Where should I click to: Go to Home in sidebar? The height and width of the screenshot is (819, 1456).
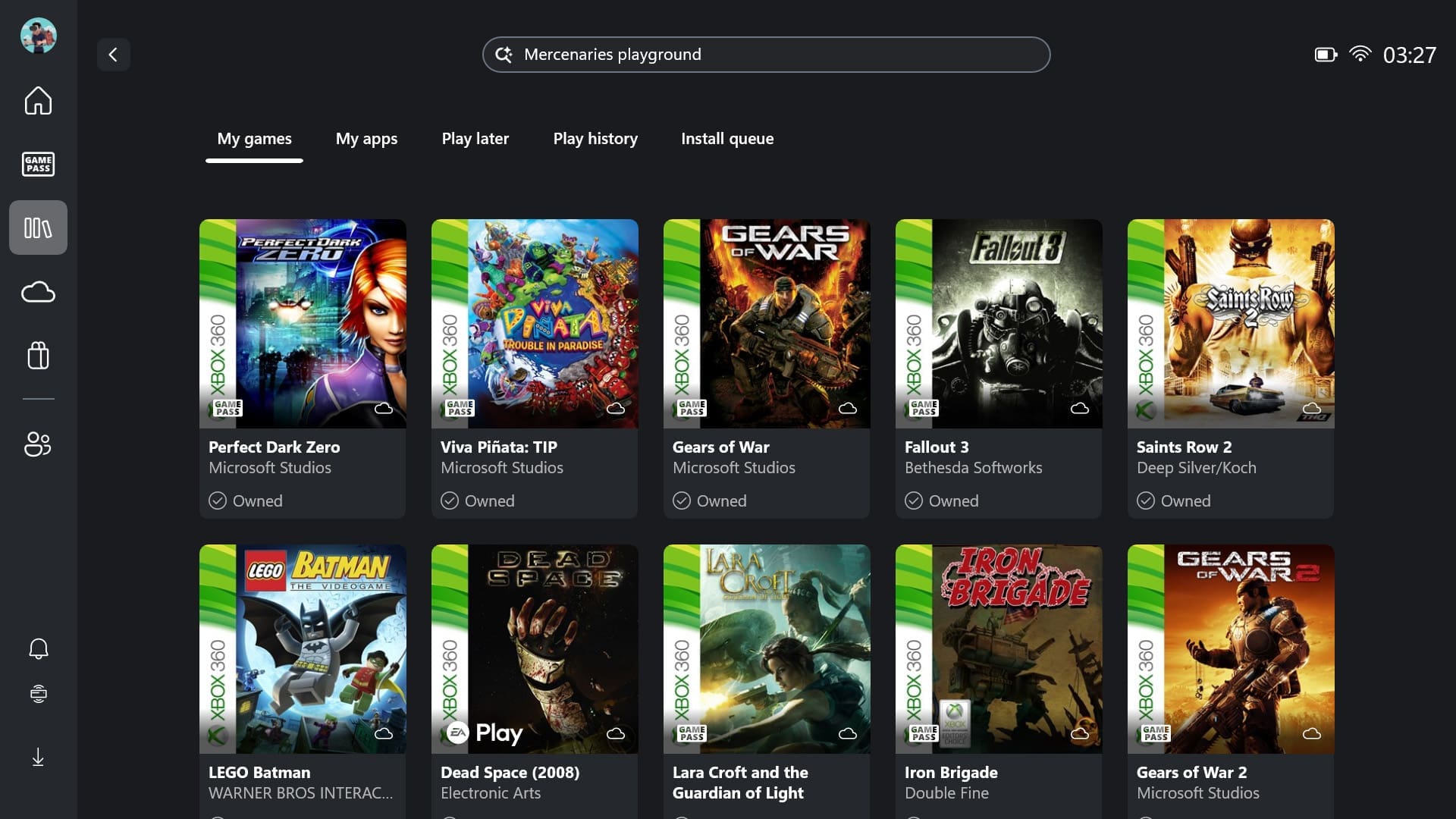(x=38, y=100)
